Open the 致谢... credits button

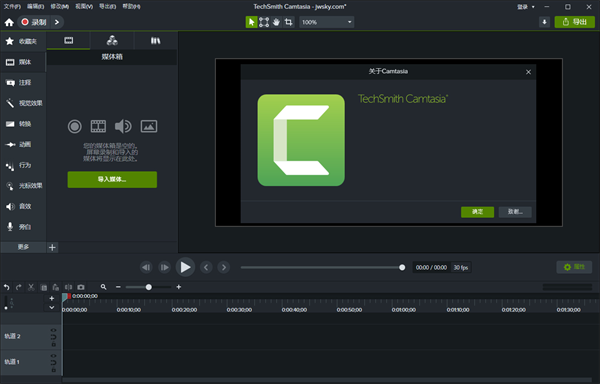tap(515, 212)
